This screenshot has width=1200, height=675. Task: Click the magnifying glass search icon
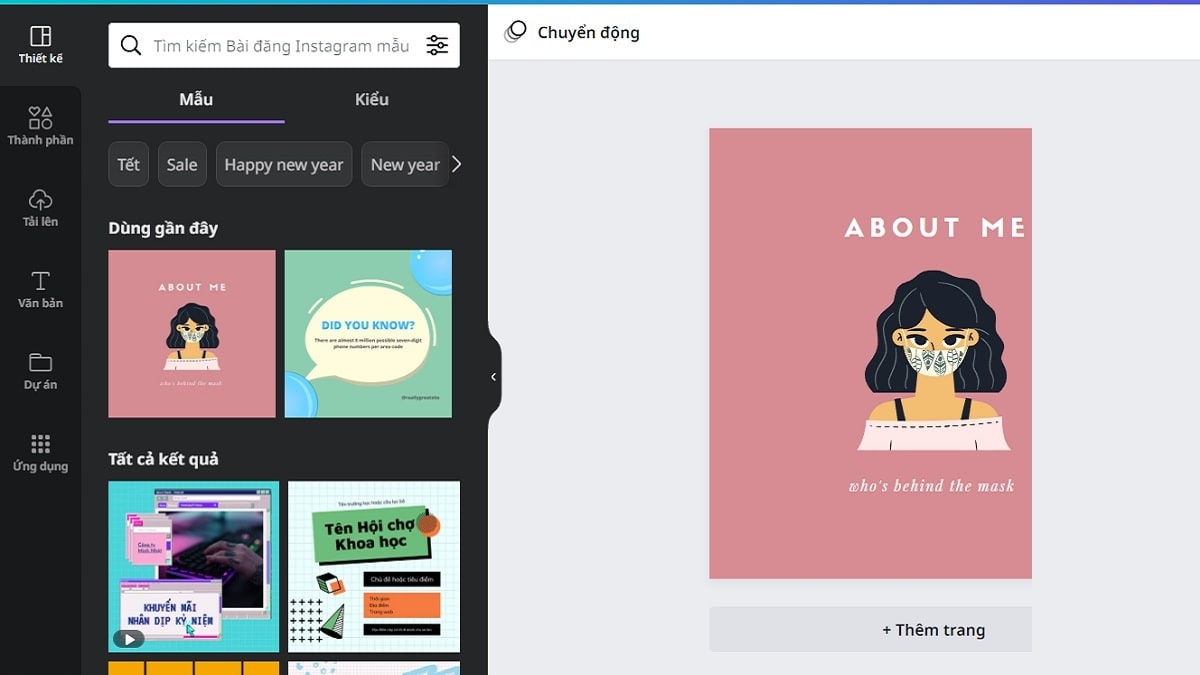tap(131, 45)
